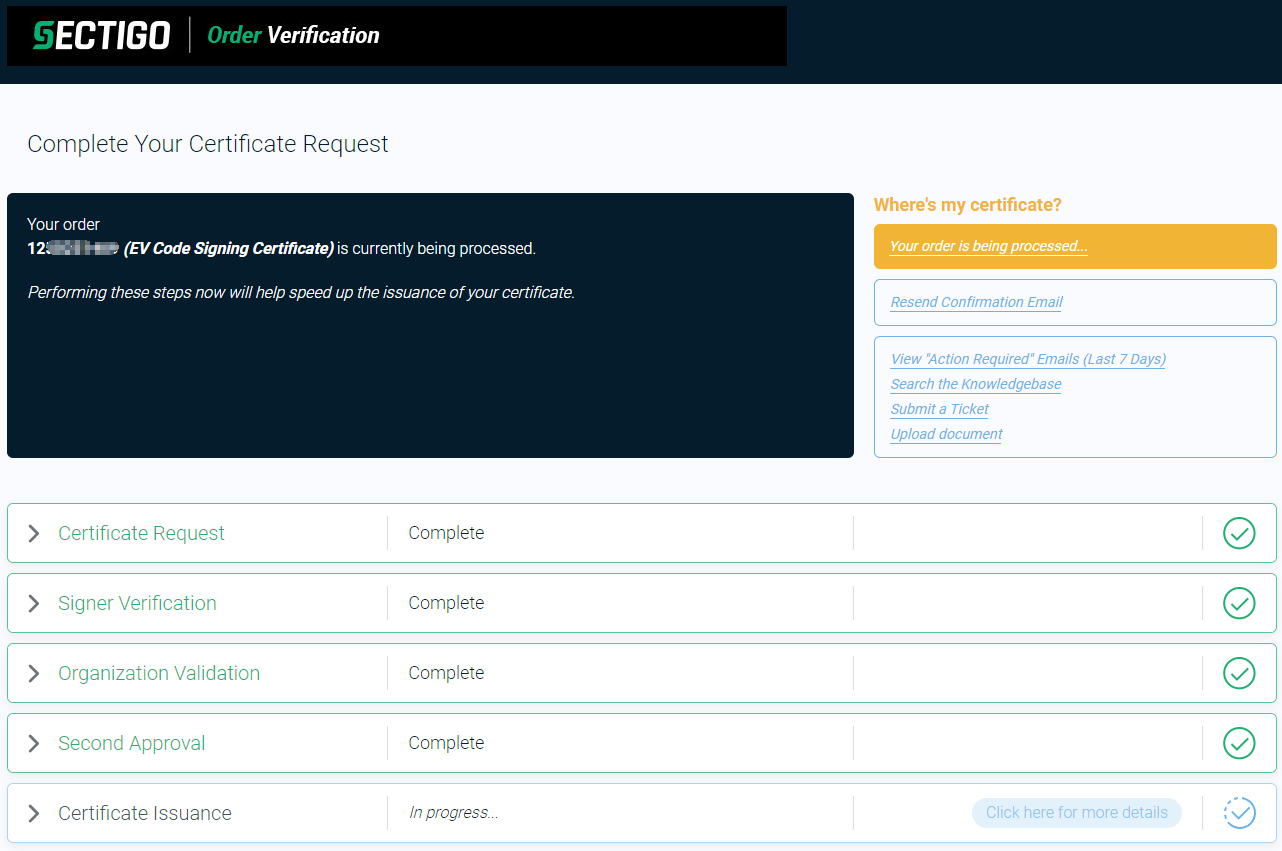Expand the Organization Validation chevron
1282x851 pixels.
pos(34,673)
